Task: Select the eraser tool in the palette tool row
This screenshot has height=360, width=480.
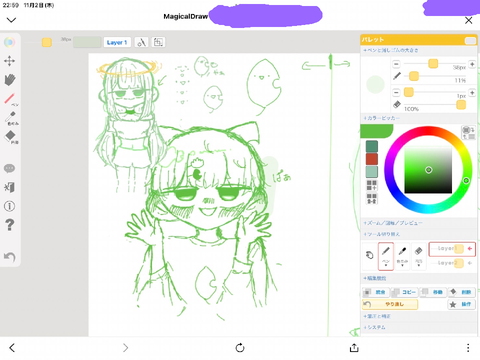Action: [419, 256]
